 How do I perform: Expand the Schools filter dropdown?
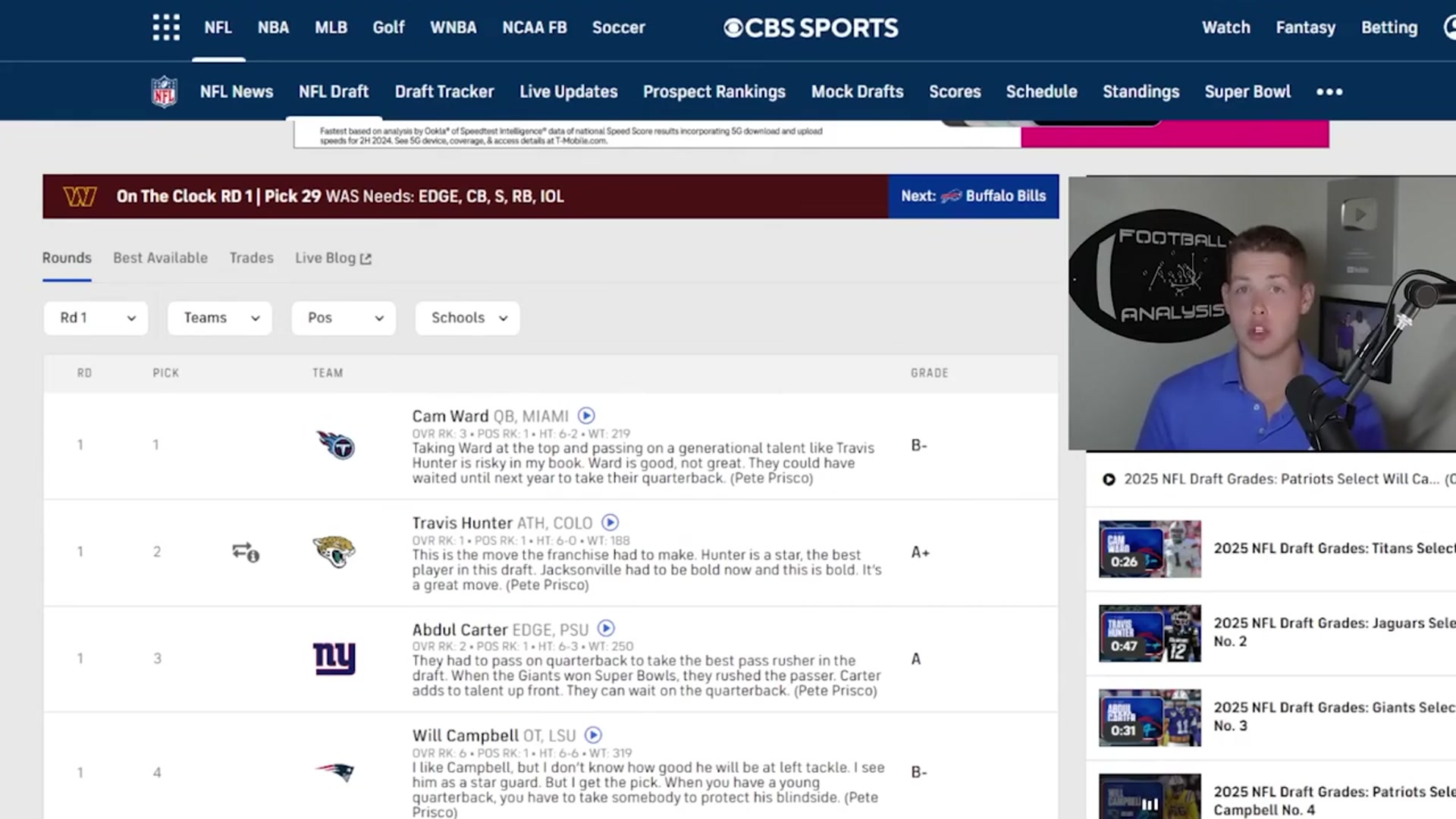coord(468,318)
